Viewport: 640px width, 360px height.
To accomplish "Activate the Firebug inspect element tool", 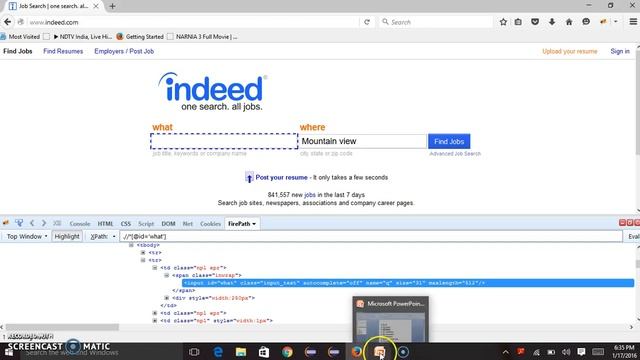I will pos(19,223).
